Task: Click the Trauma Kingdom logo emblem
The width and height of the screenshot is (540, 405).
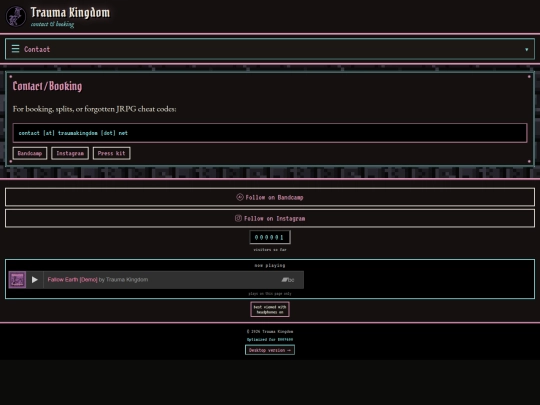Action: (15, 16)
